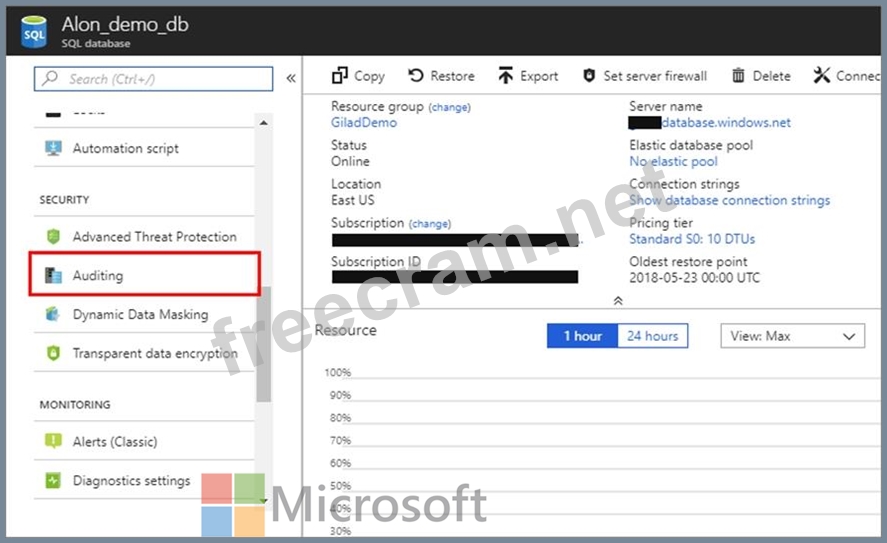
Task: Click the sidebar scrollbar thumb
Action: coord(264,344)
